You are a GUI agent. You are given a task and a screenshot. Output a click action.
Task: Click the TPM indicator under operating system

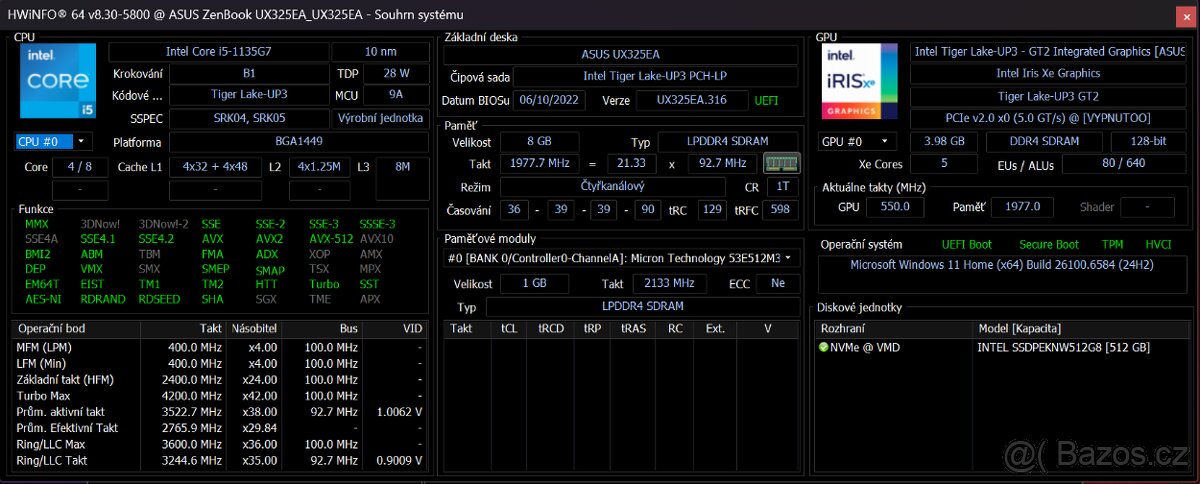point(1112,244)
